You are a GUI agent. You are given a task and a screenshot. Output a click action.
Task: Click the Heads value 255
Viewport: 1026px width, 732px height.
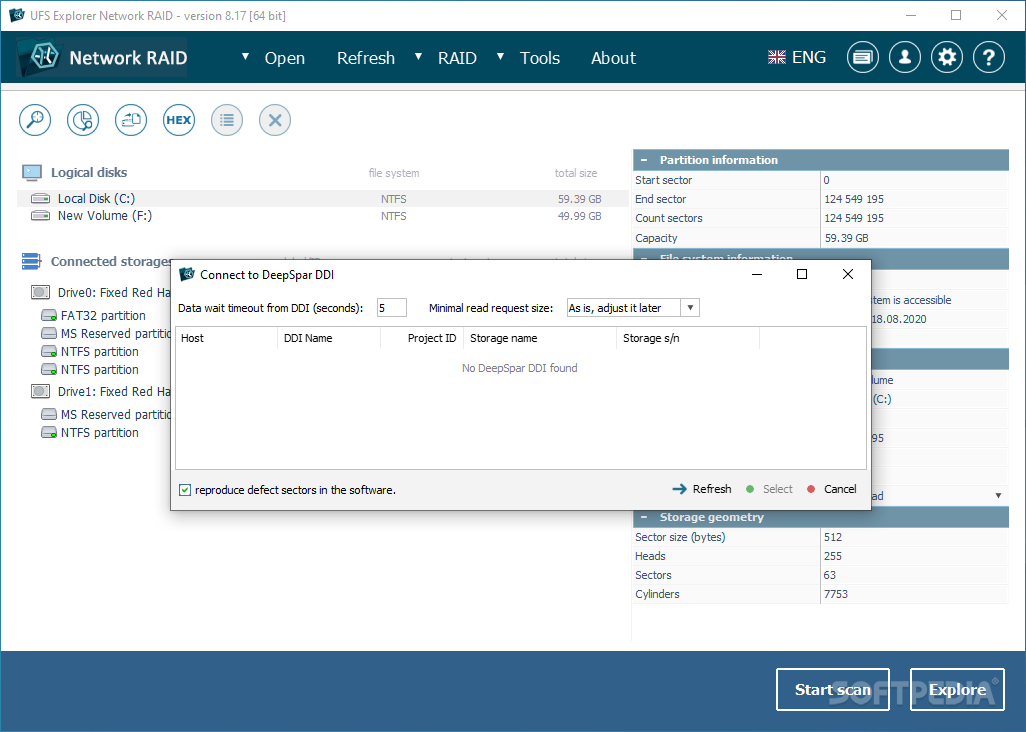pos(833,556)
